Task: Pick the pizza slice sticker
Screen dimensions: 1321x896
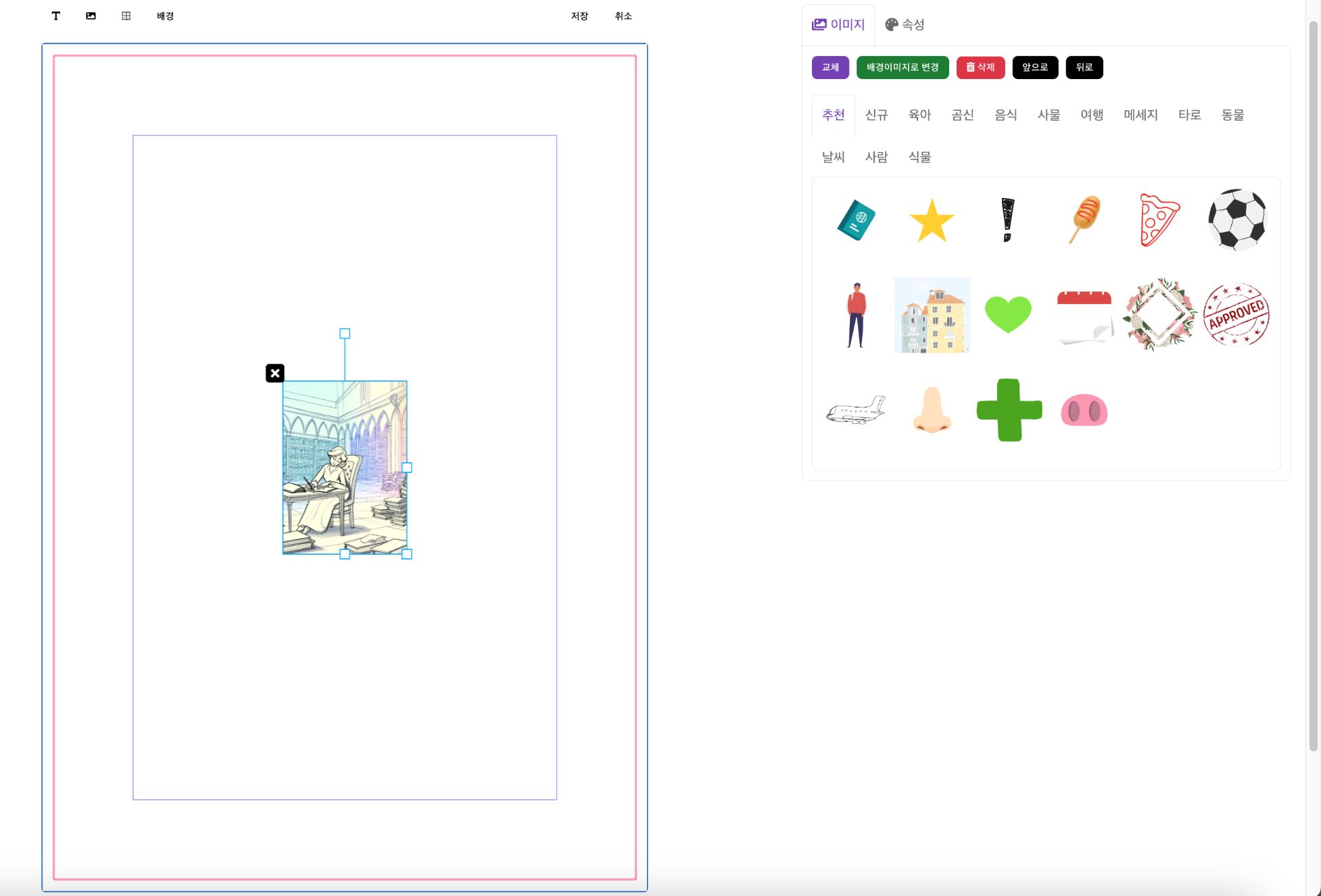Action: click(x=1159, y=220)
